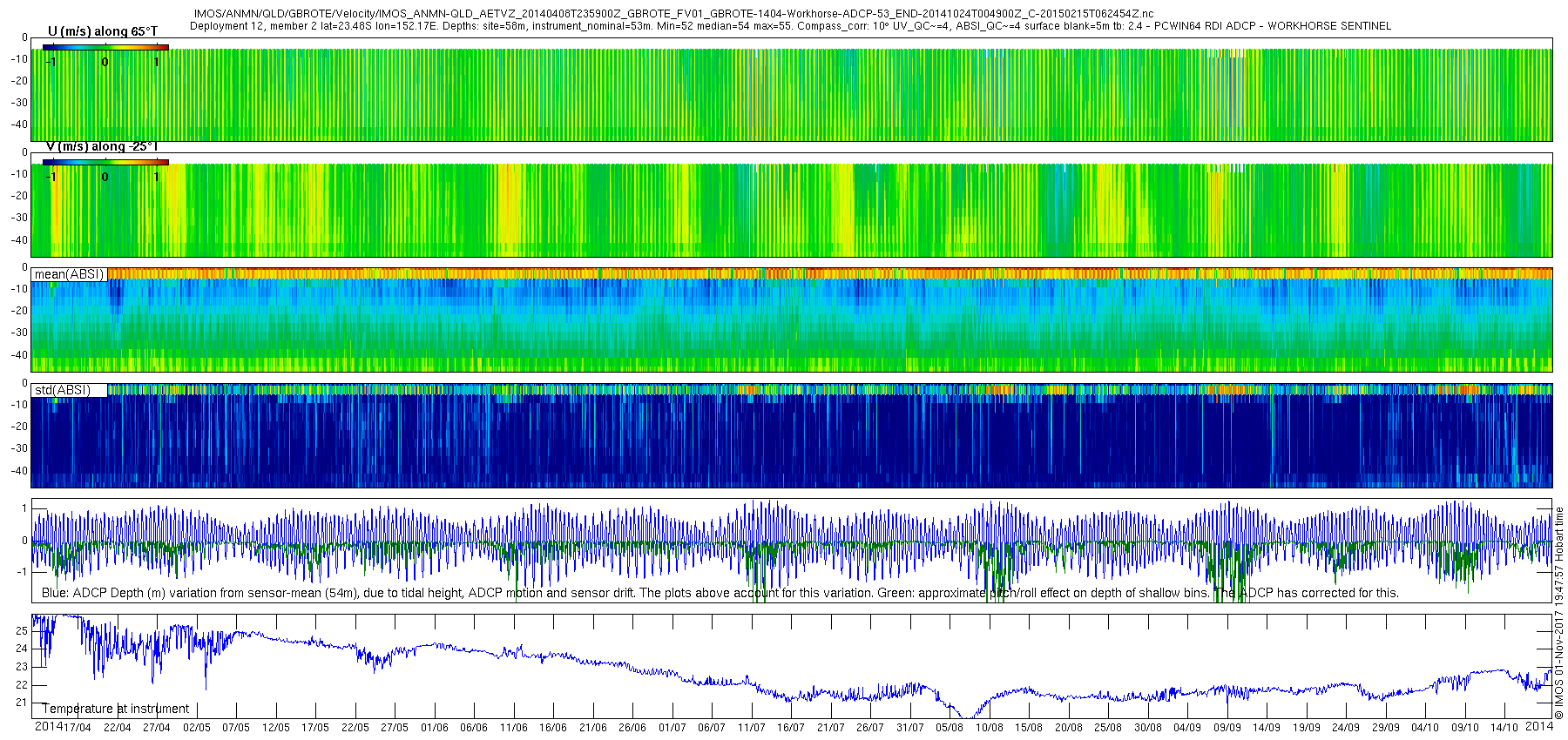Screen dimensions: 1568x740
Task: Click the 09/09 date on time axis
Action: click(1227, 728)
